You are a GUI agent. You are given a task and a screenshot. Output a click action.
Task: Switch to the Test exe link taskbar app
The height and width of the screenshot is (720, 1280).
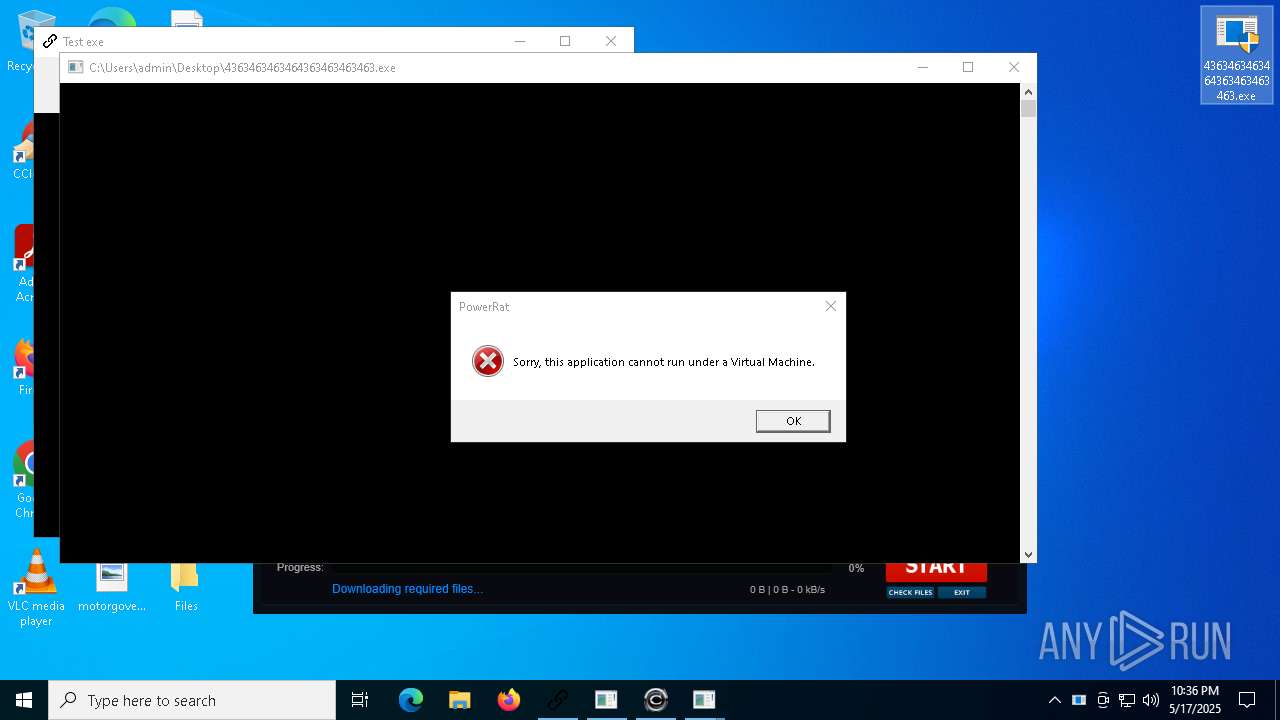point(557,700)
